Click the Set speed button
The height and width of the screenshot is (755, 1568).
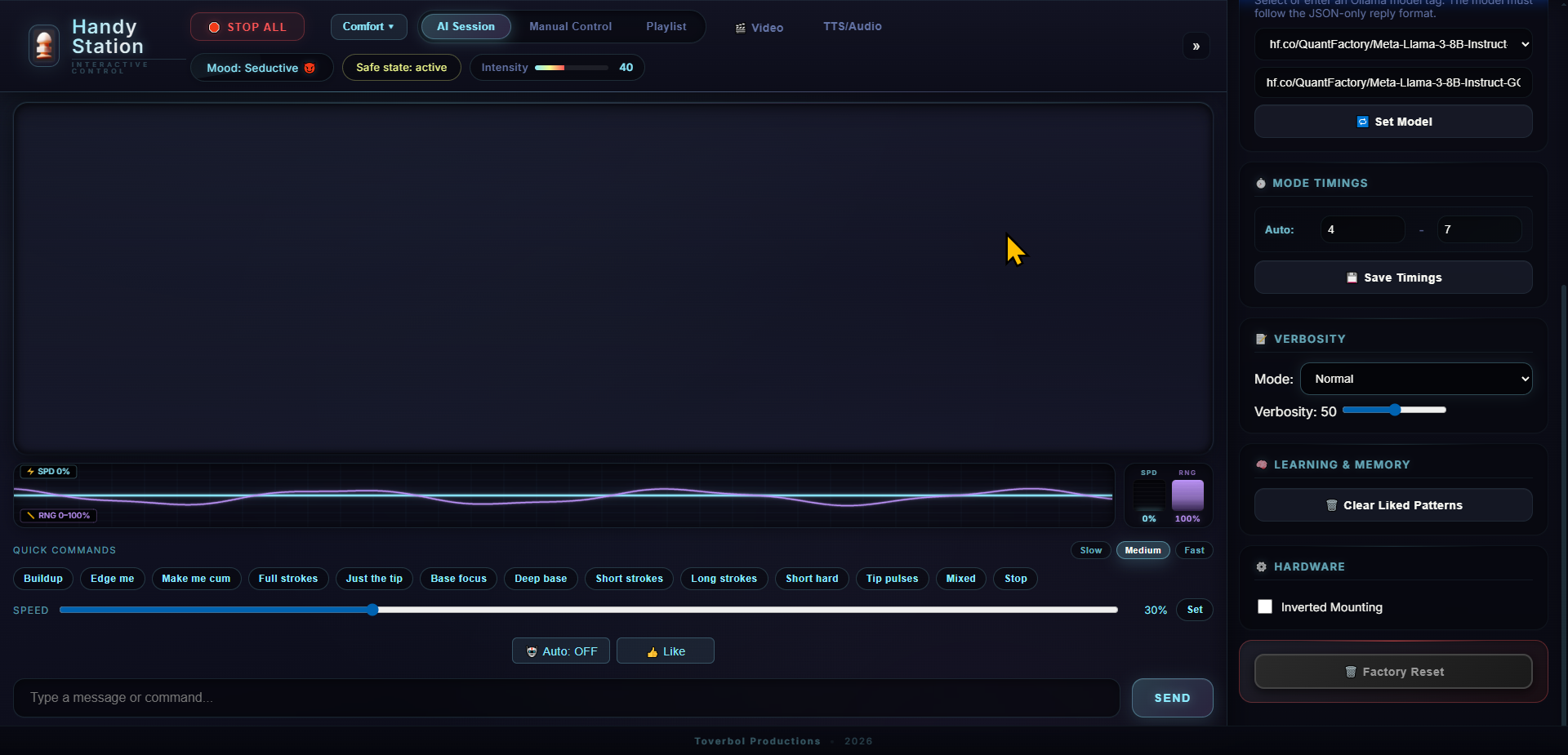1195,610
